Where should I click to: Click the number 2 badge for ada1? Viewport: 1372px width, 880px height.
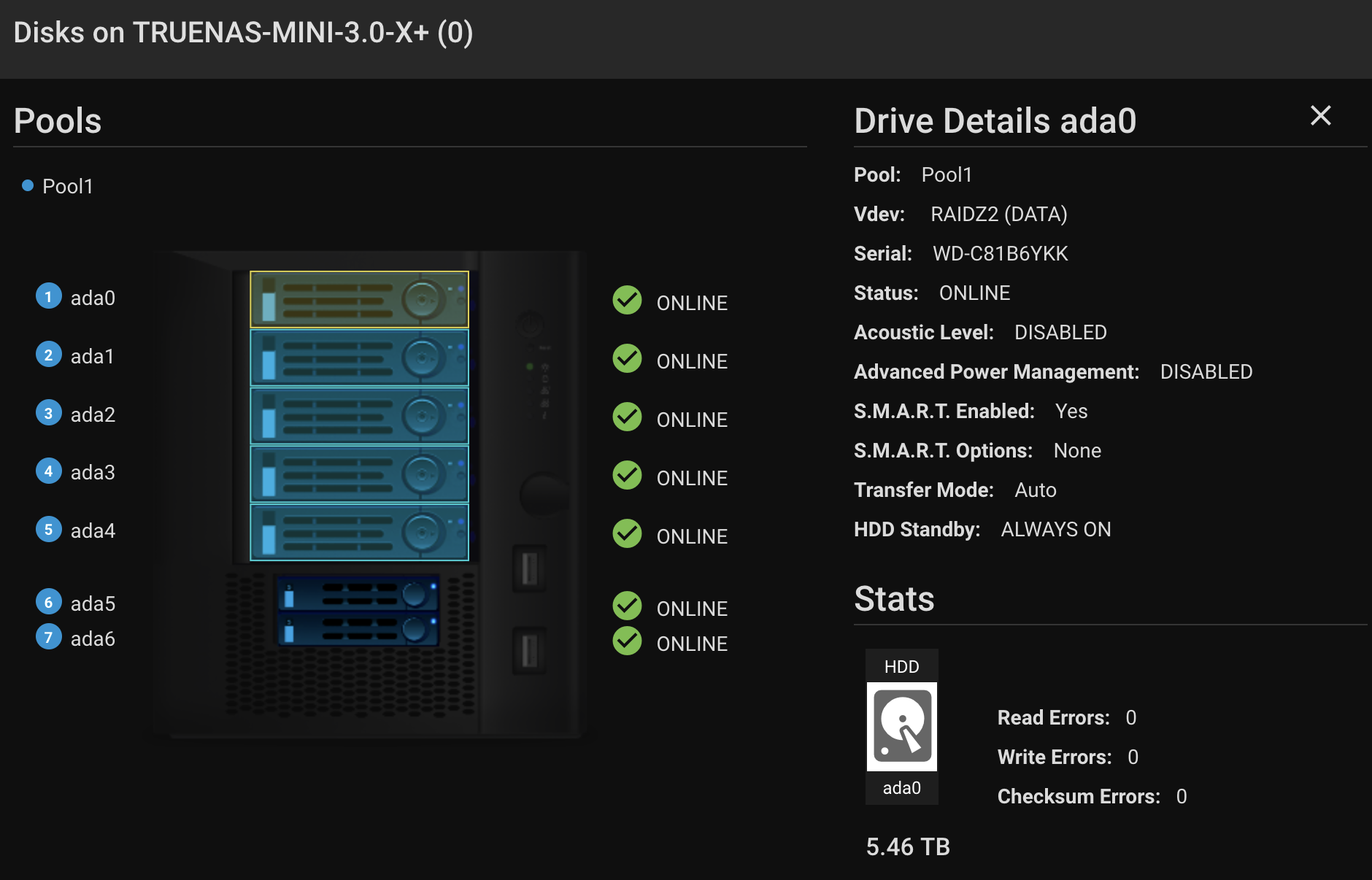[48, 355]
